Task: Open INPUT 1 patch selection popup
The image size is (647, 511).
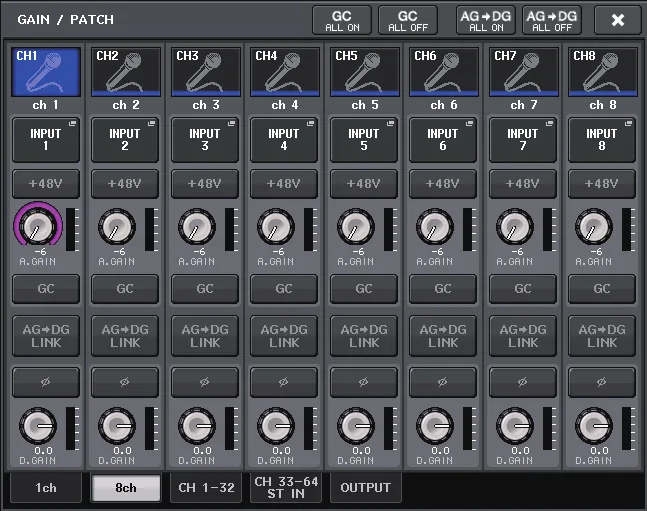Action: (46, 140)
